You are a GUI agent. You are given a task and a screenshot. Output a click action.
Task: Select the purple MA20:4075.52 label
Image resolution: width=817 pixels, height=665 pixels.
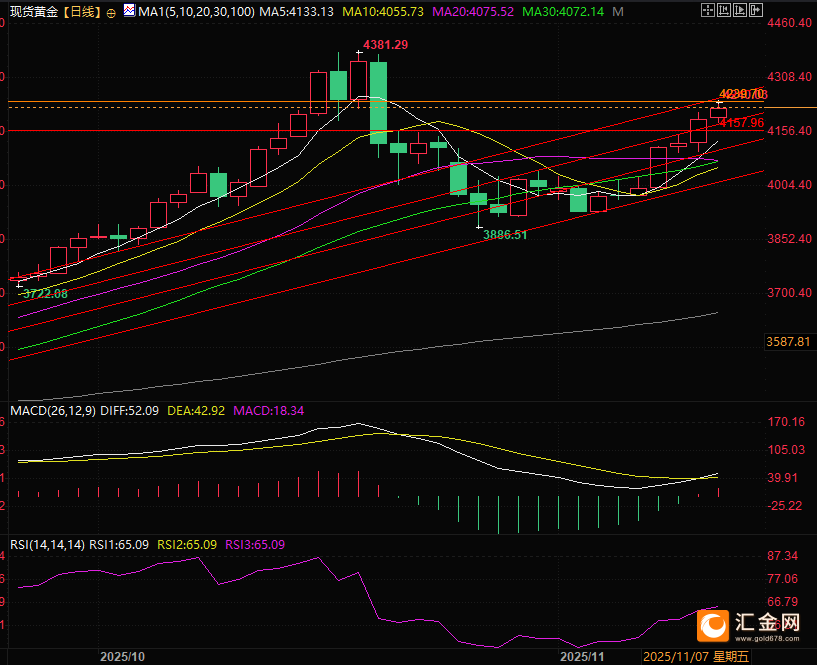click(x=470, y=12)
